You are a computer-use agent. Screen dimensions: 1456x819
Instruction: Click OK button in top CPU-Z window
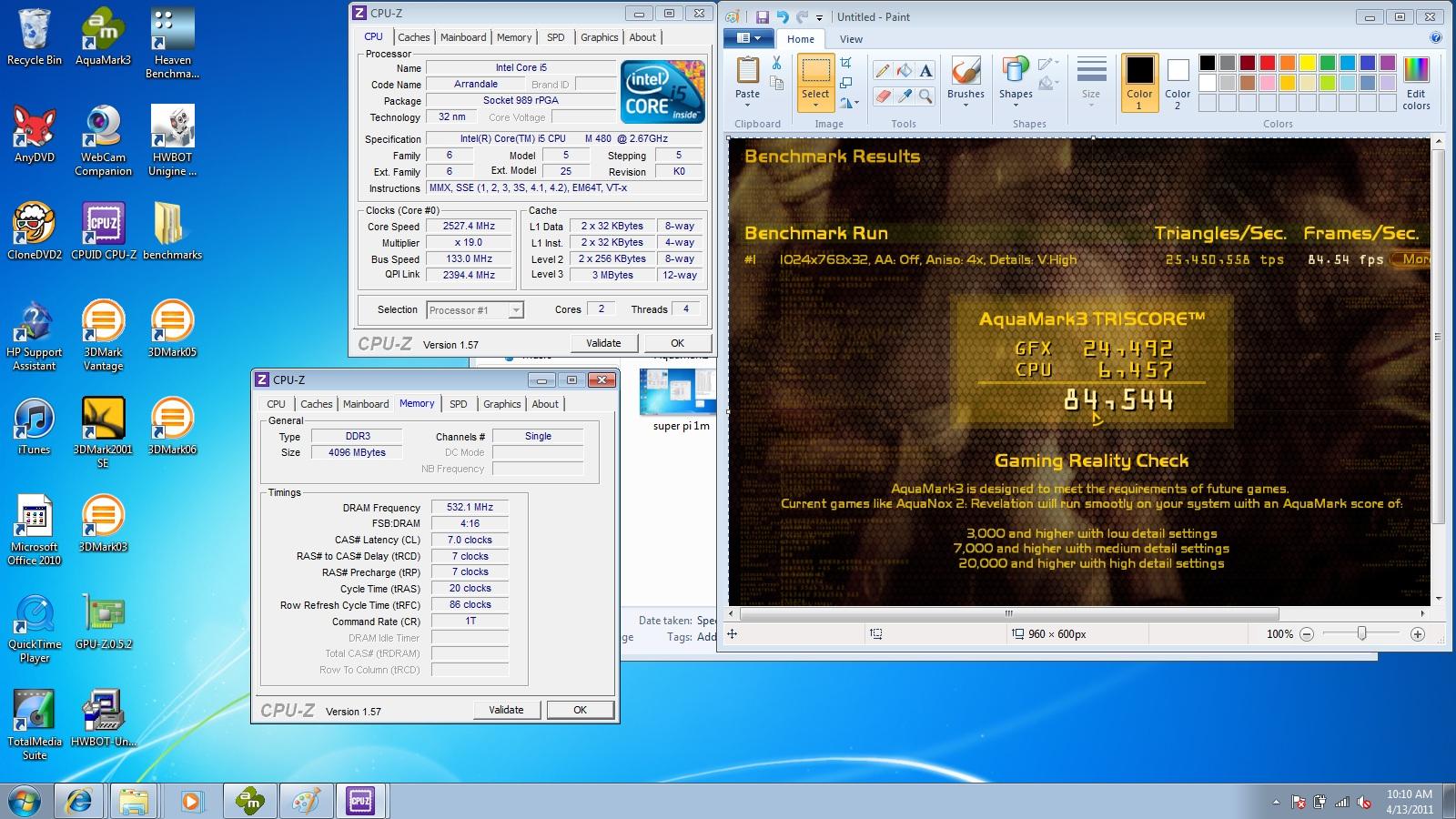tap(677, 343)
